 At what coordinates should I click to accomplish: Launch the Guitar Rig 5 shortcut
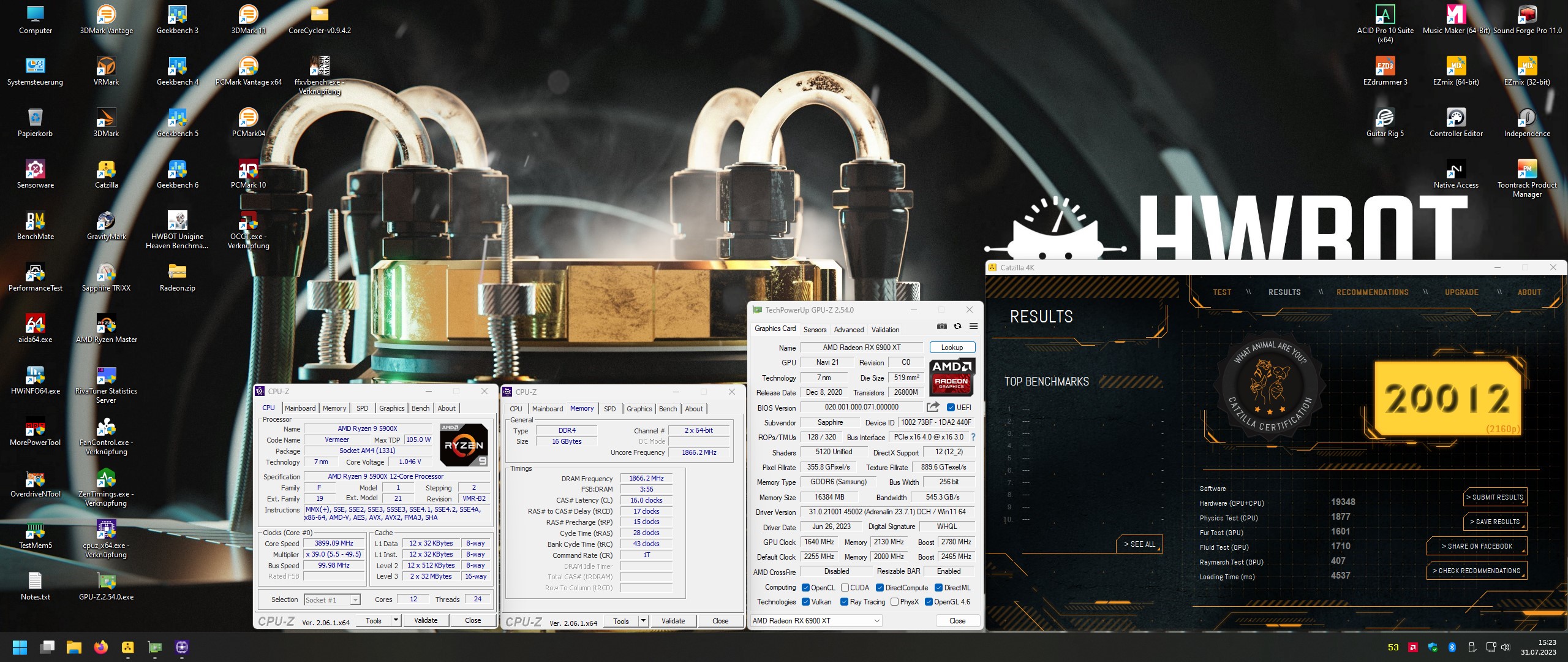coord(1385,123)
